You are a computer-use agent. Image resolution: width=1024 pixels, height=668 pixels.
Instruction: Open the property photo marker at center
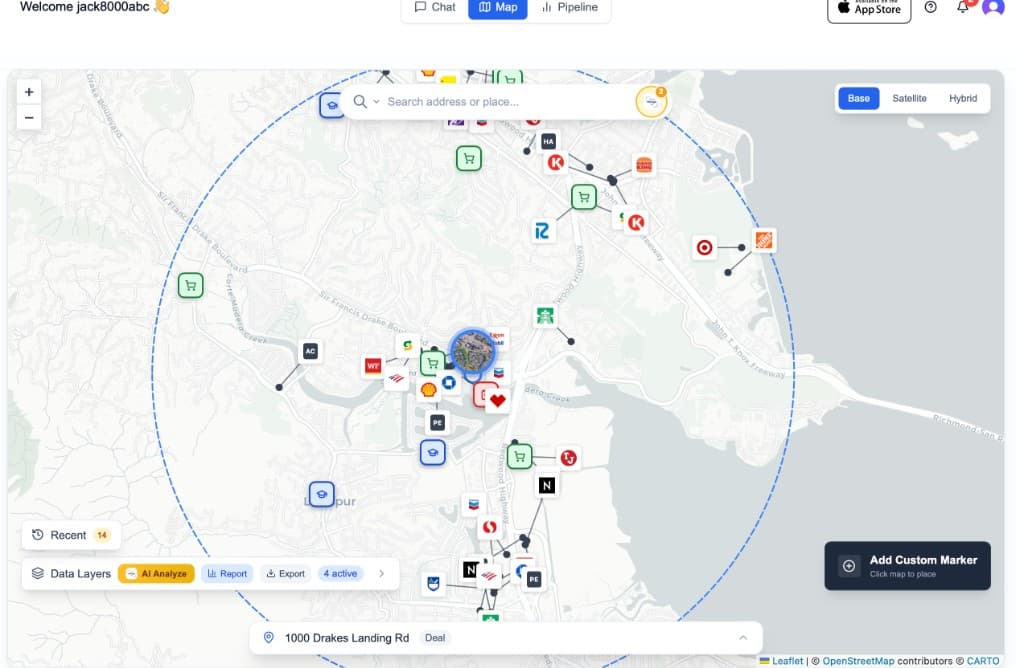(x=472, y=351)
